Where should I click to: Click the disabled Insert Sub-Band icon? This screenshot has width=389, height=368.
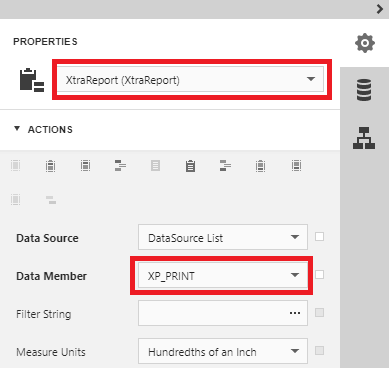click(51, 200)
